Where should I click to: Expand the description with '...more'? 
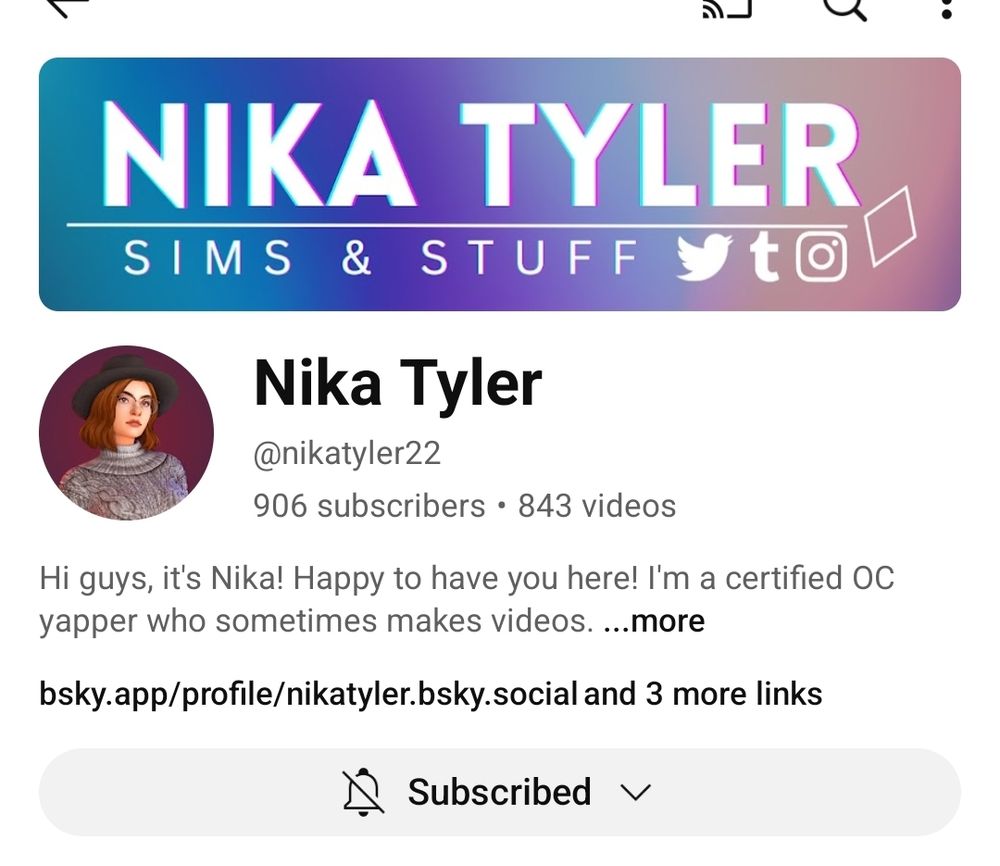(x=654, y=620)
